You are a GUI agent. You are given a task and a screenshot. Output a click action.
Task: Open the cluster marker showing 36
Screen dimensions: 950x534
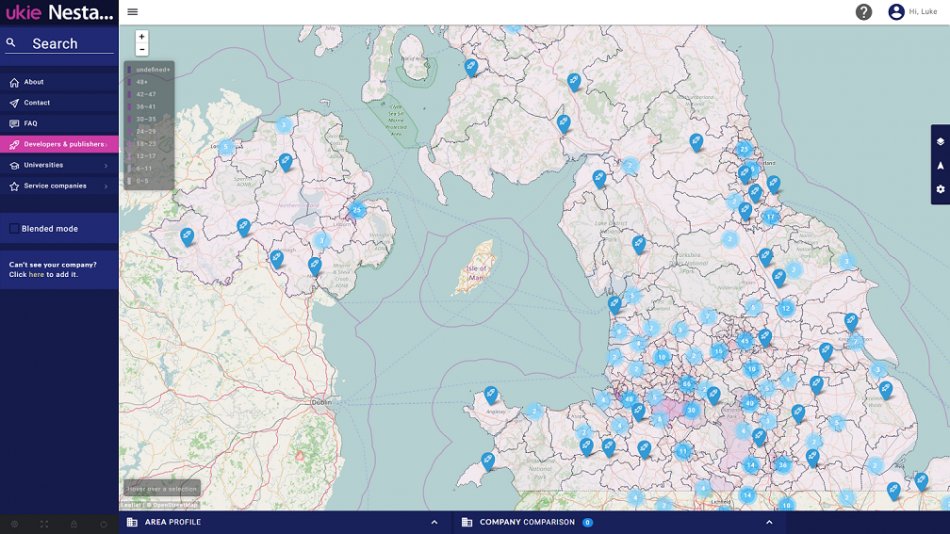coord(782,465)
